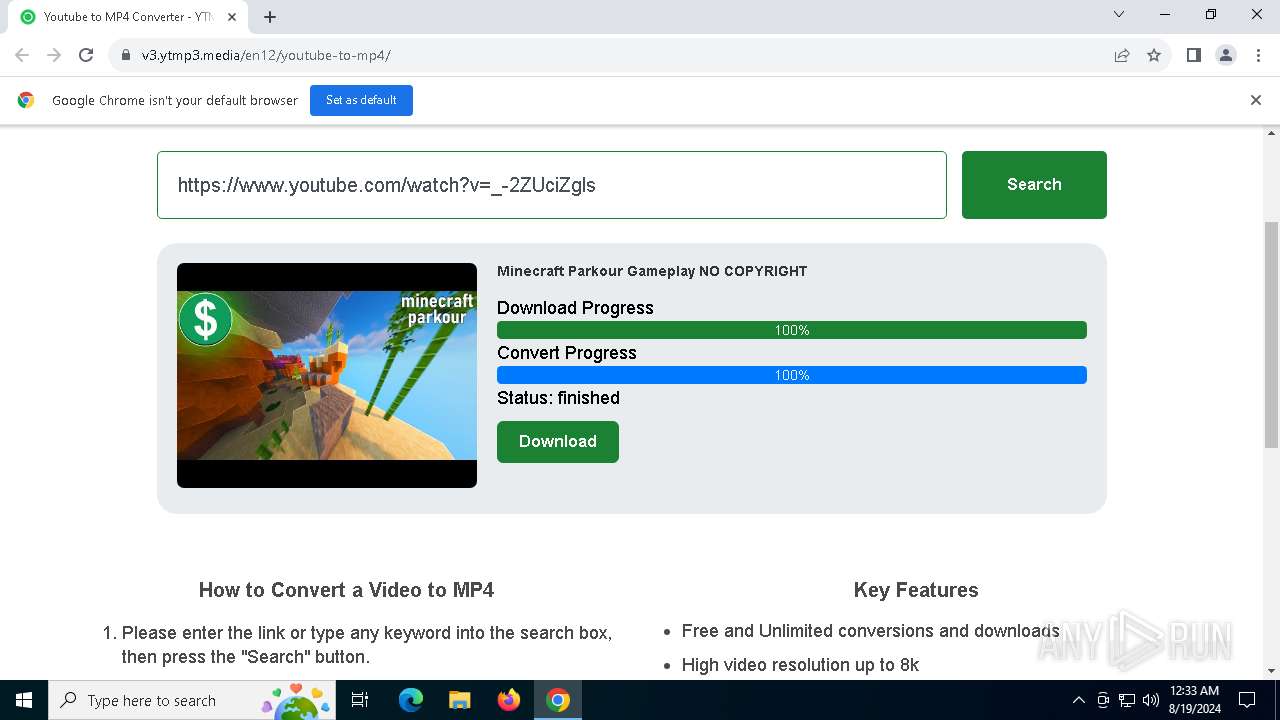Screen dimensions: 1280x720
Task: Click the 'How to Convert a Video to MP4' heading
Action: pos(346,590)
